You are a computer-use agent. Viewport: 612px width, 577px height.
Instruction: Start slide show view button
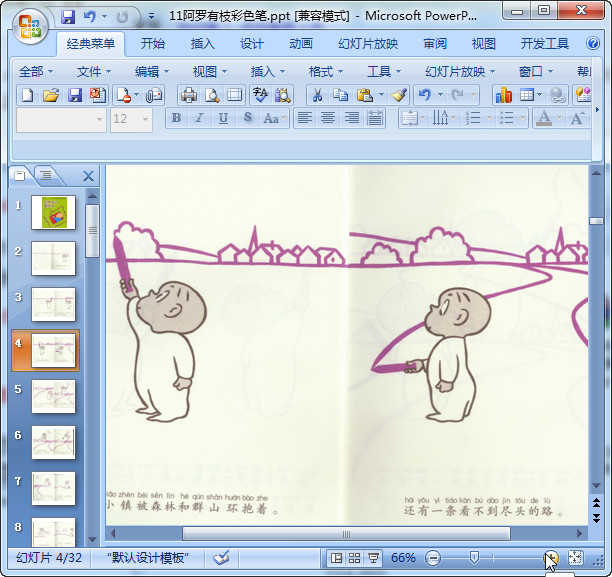(x=373, y=558)
